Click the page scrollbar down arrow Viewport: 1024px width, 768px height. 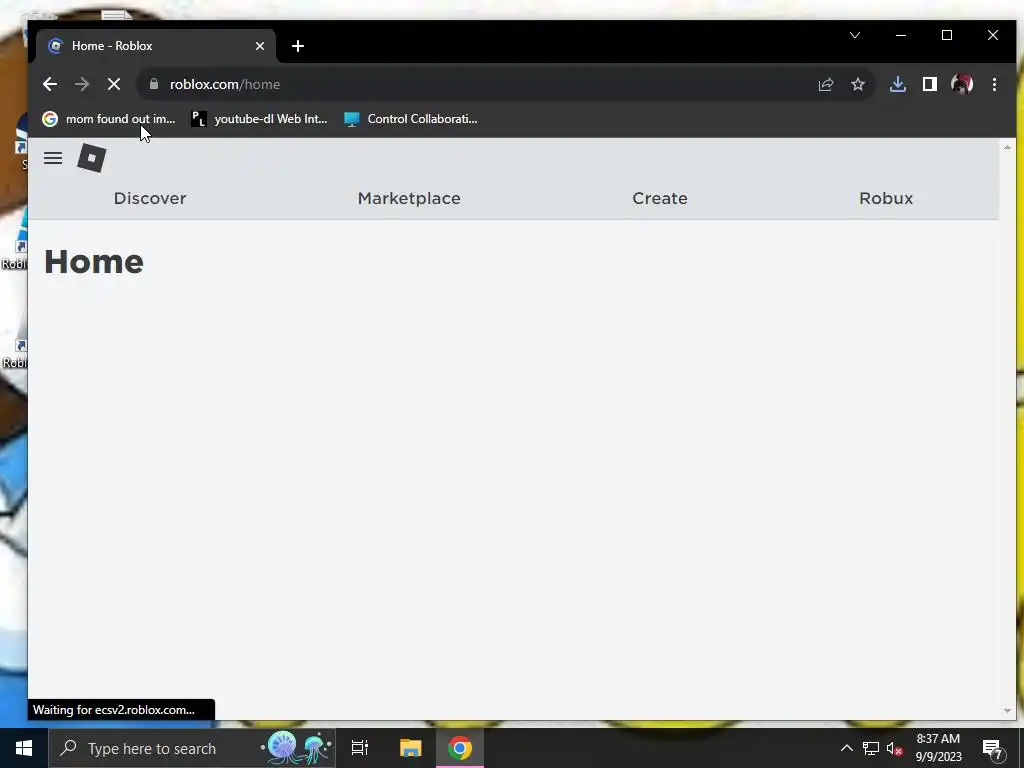1006,711
